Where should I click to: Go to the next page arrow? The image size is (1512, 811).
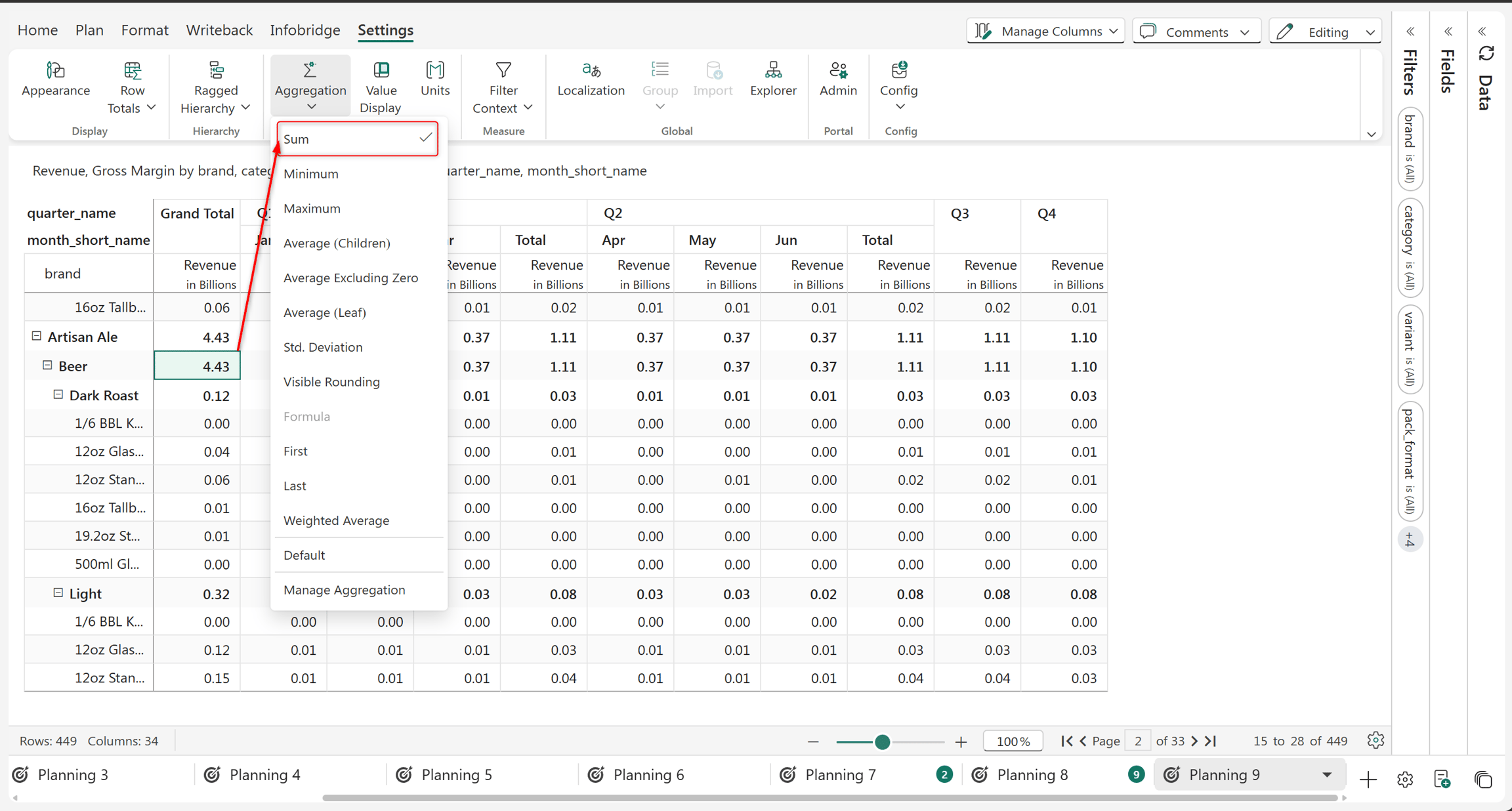pyautogui.click(x=1194, y=741)
